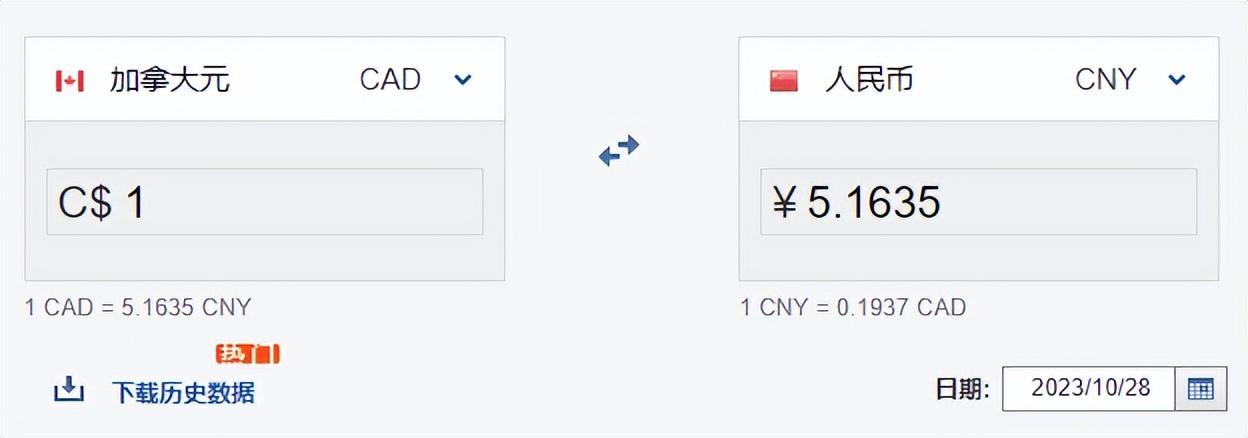Click the C$ symbol prefix
Screen dimensions: 1248x438
(85, 203)
